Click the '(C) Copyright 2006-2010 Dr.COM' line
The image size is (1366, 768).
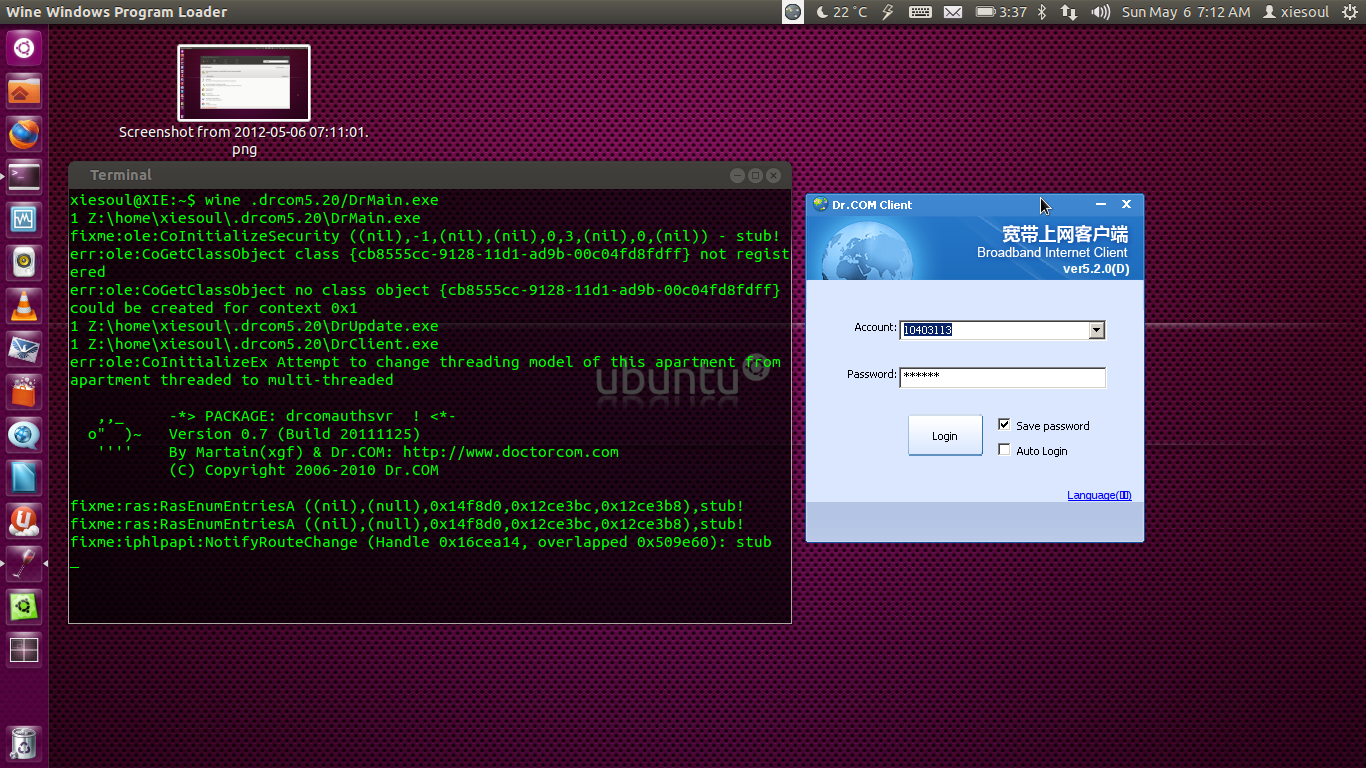(304, 470)
